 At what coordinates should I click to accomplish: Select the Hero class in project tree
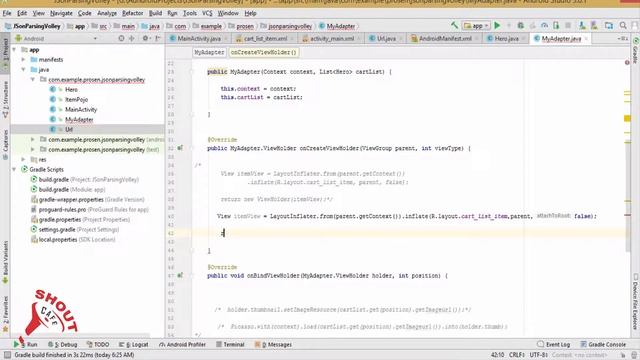tap(71, 89)
